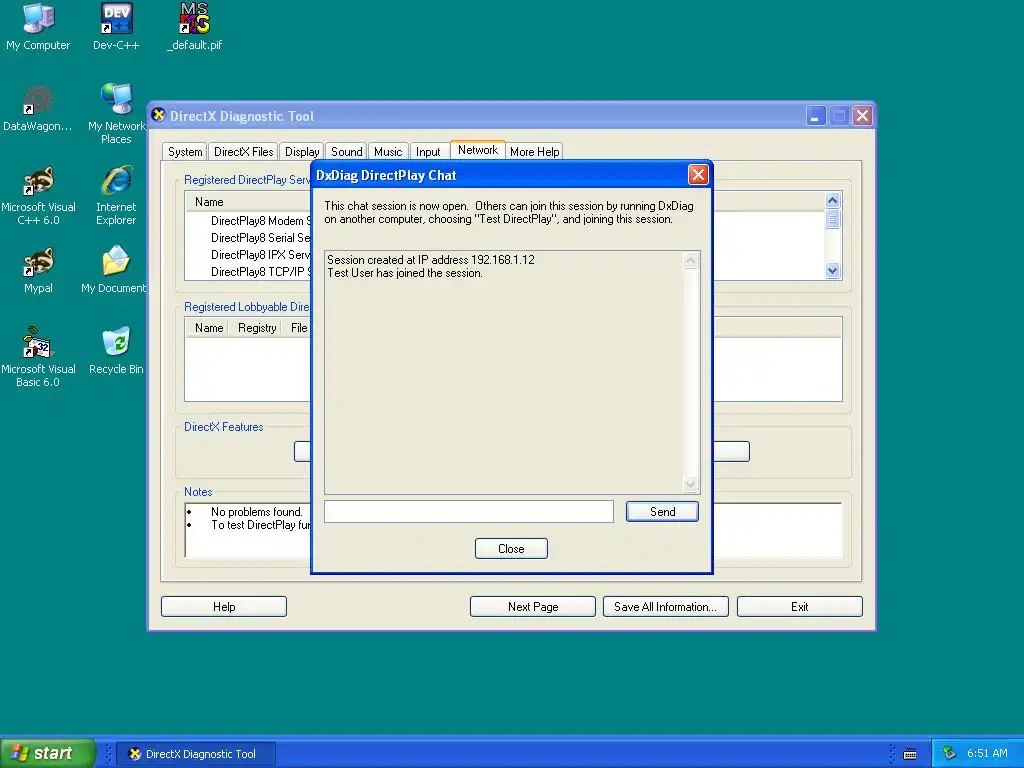Switch to the System tab
Screen dimensions: 1024x768
pos(185,152)
